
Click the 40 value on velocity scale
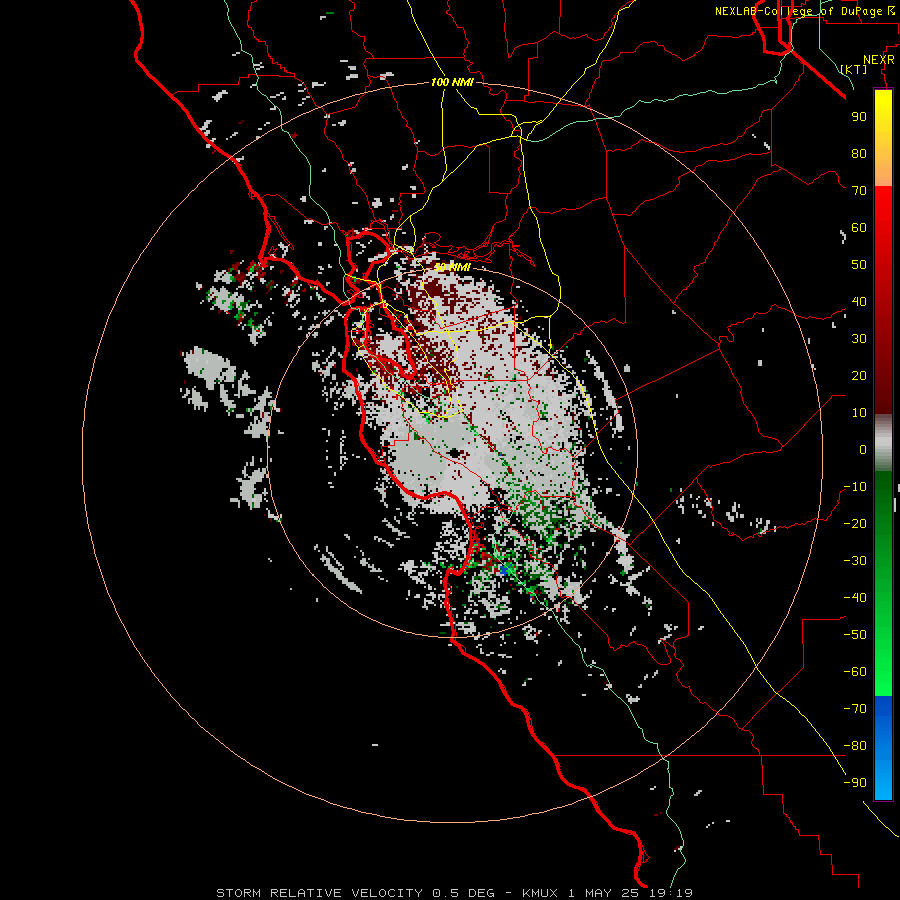[859, 301]
